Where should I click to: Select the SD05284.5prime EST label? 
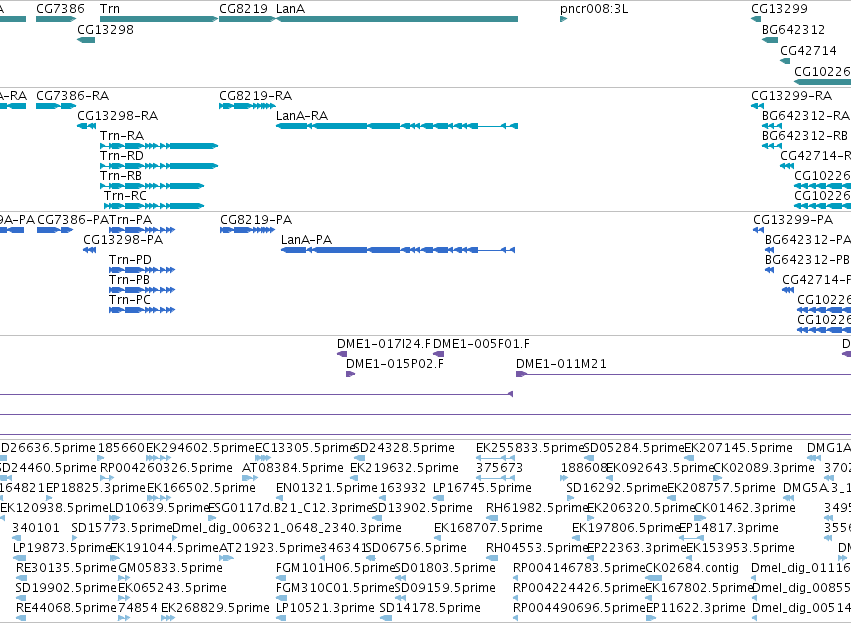click(633, 448)
